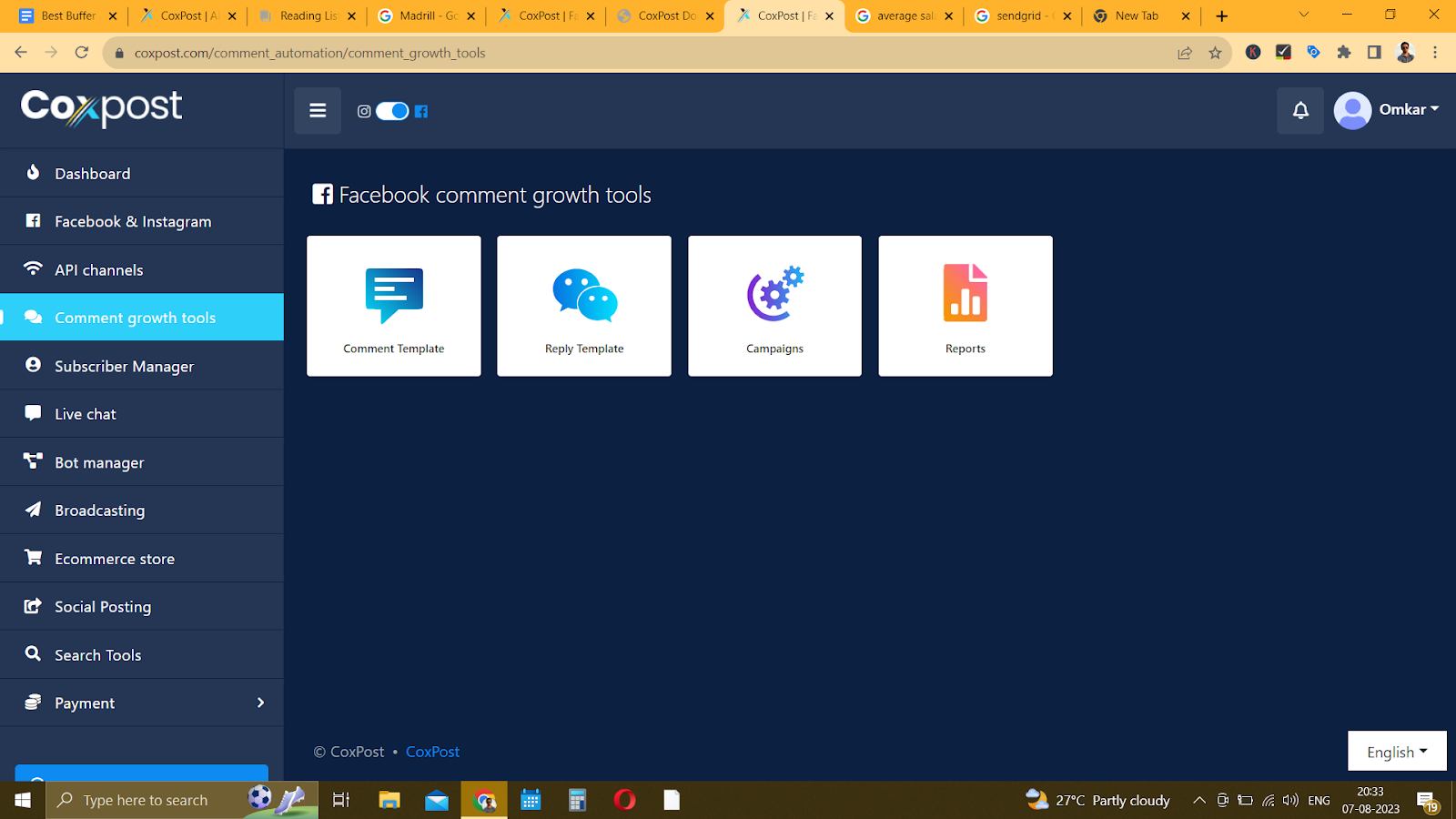Toggle the Instagram/Facebook switch
Screen dimensions: 1456x819
click(392, 111)
